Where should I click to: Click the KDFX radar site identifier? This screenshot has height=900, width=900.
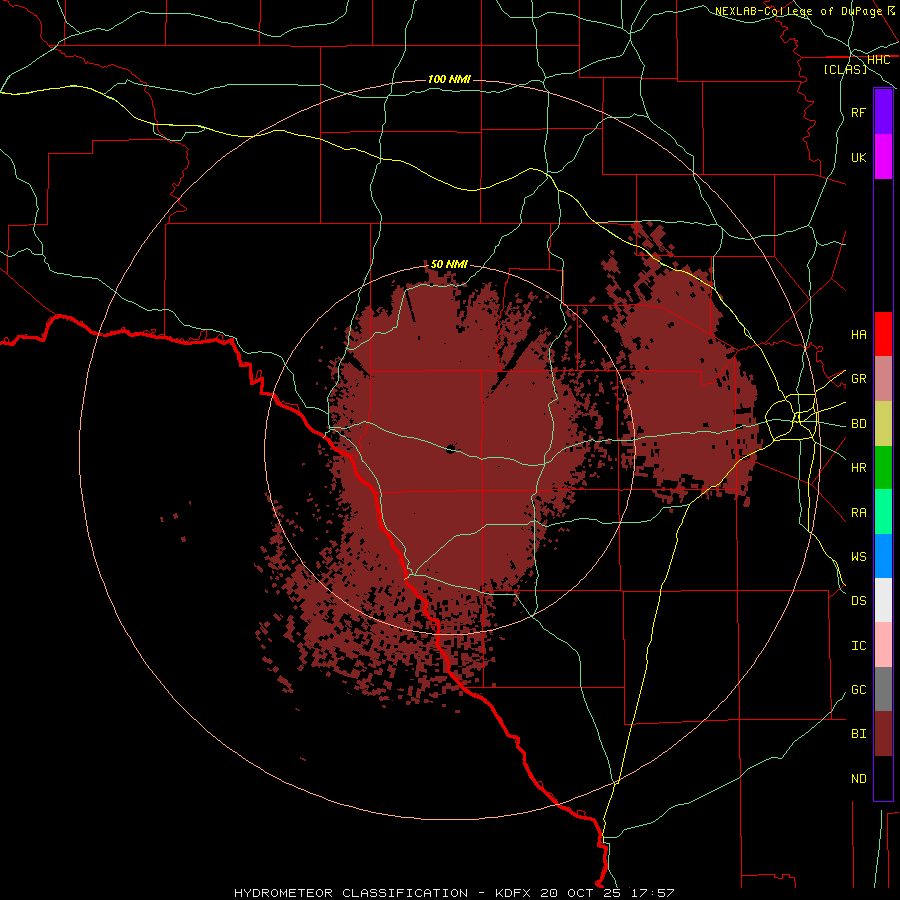pyautogui.click(x=513, y=893)
